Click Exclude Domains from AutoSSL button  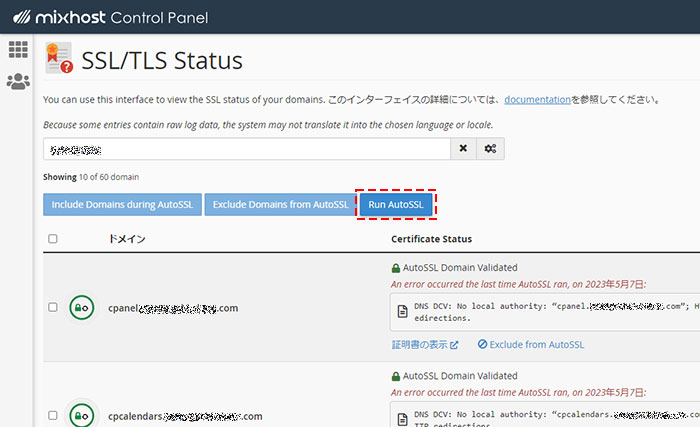pyautogui.click(x=280, y=205)
